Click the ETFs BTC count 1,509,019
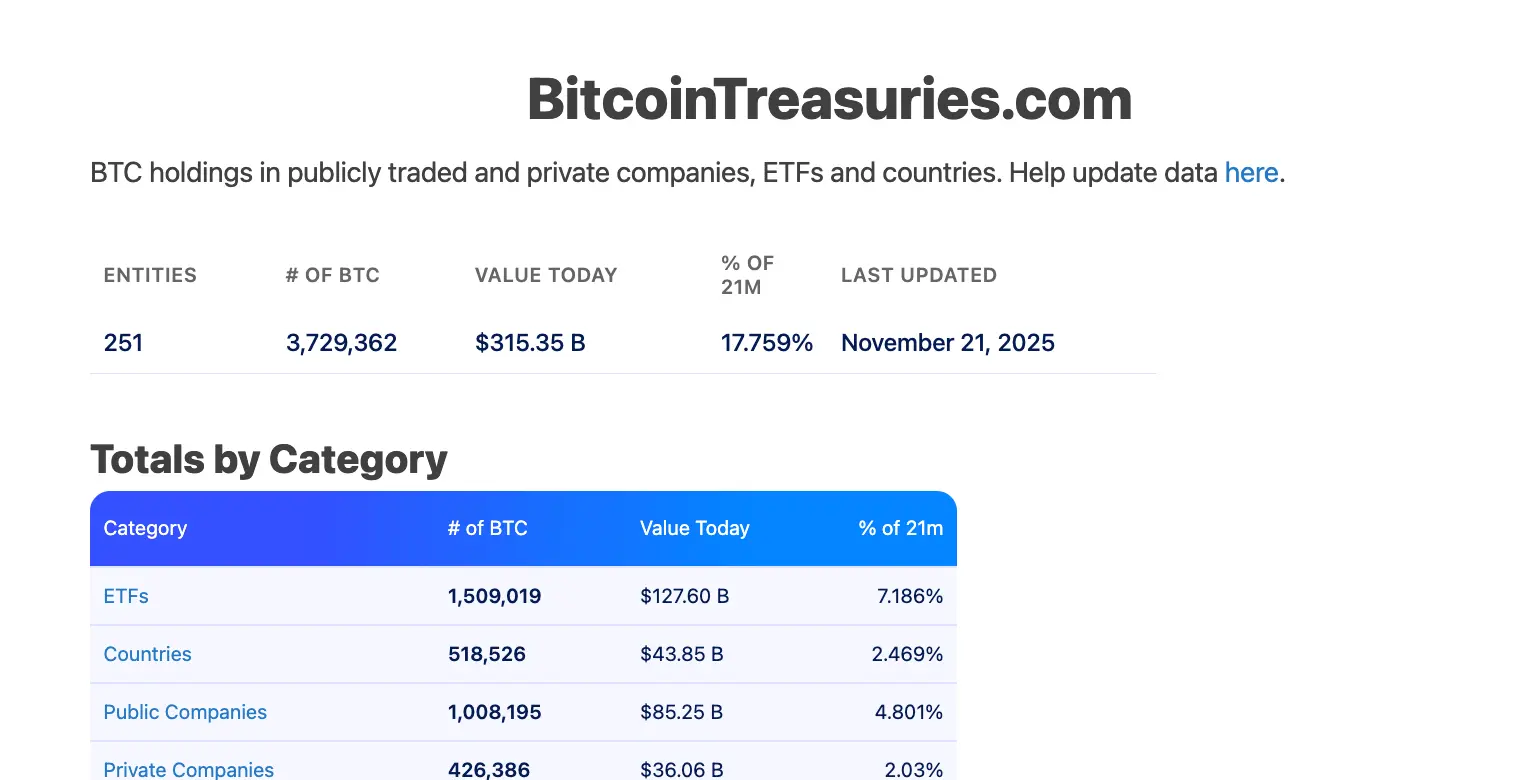The image size is (1530, 780). [494, 596]
